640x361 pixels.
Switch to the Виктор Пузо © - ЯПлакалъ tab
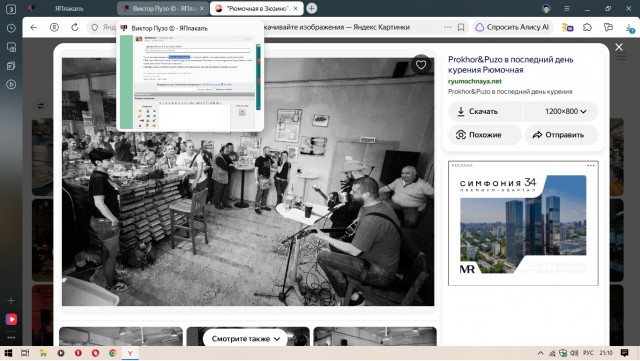164,9
